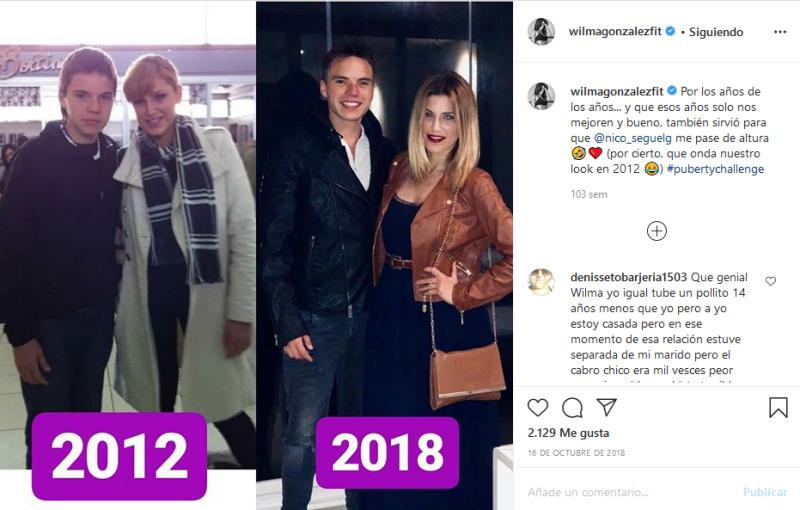
Task: Share post via paper plane icon
Action: click(607, 406)
